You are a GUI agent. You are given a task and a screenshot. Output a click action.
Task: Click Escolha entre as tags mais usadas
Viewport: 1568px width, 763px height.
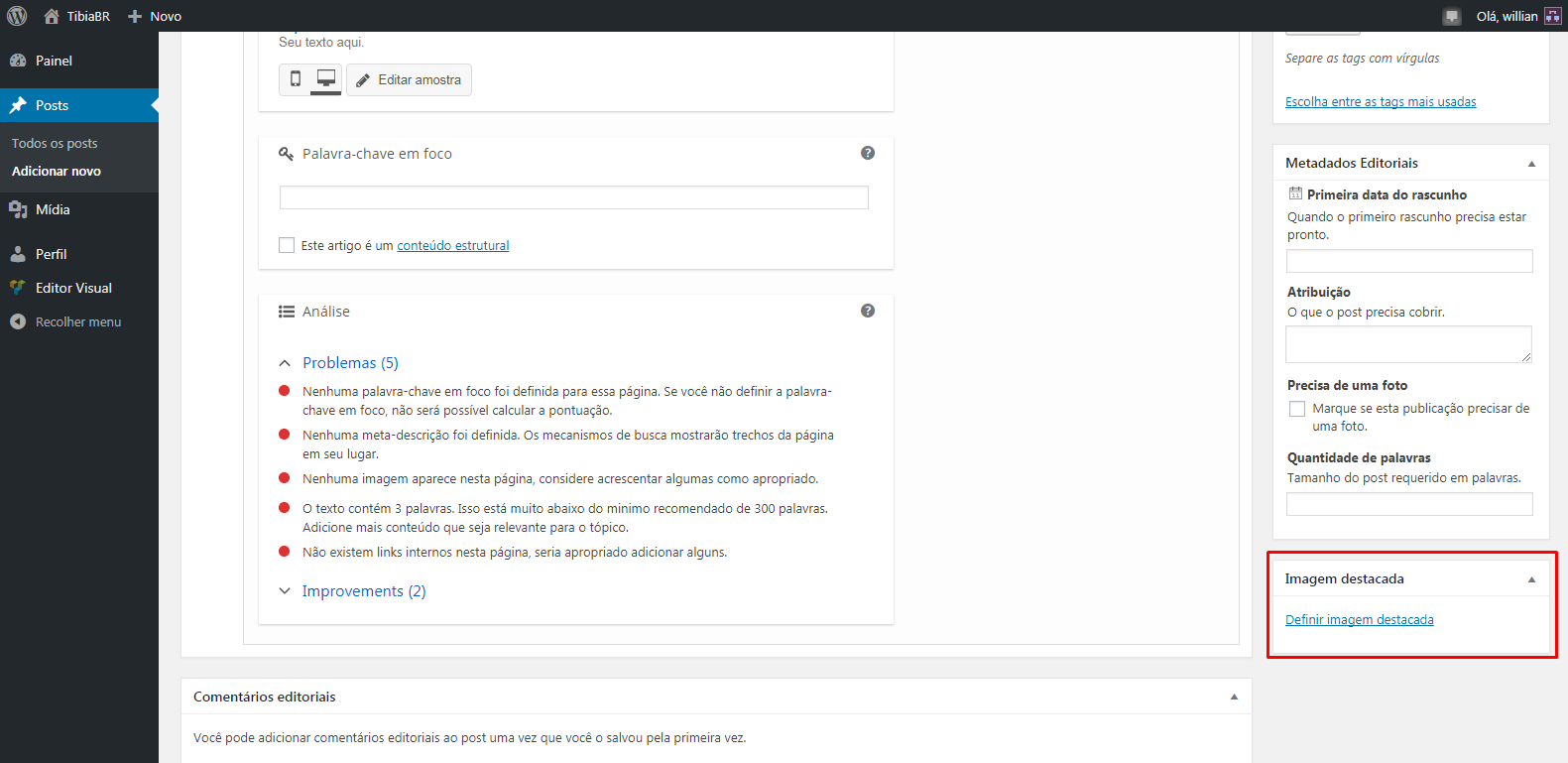coord(1380,101)
